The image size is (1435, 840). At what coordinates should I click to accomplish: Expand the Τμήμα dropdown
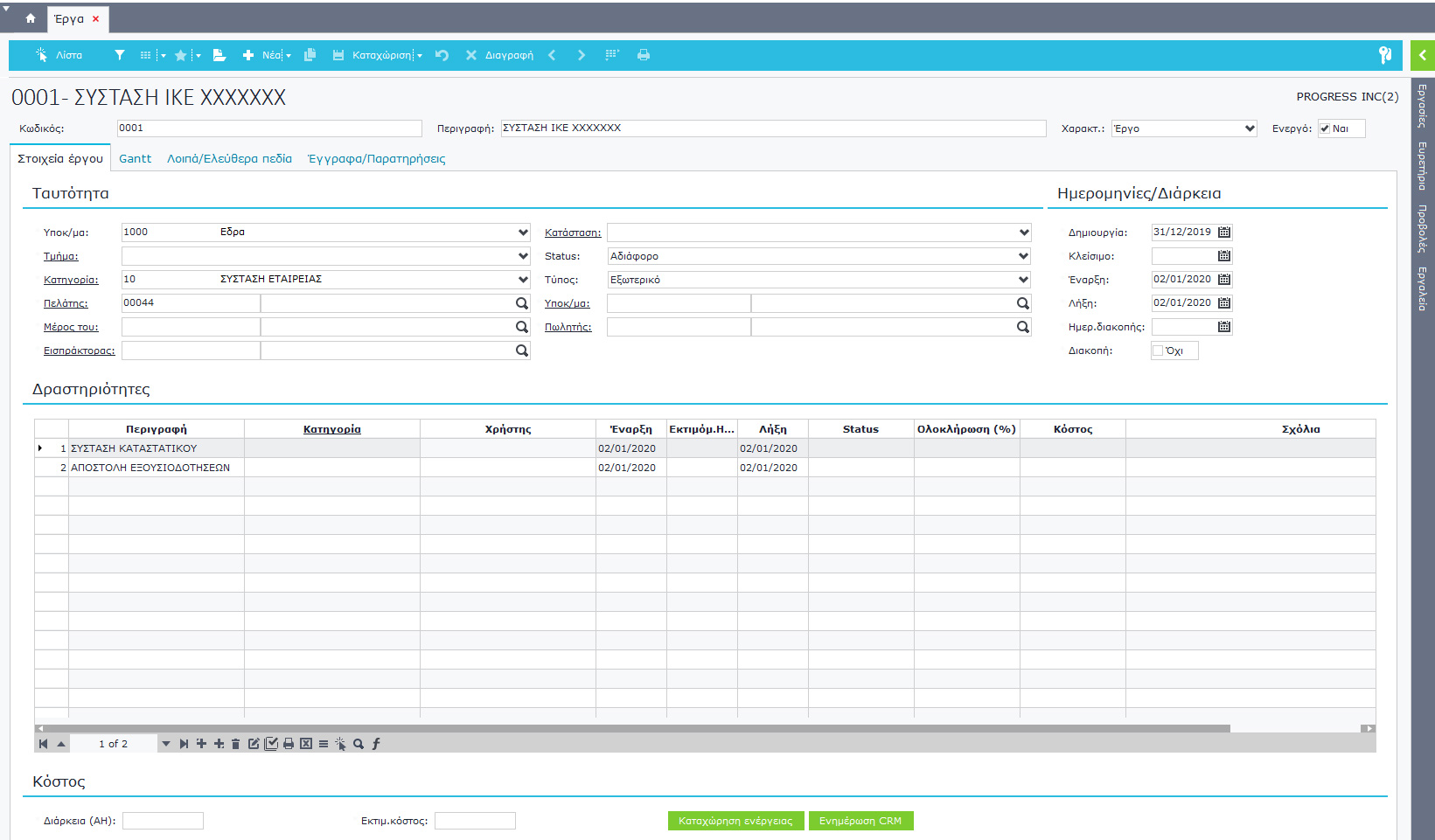(x=523, y=256)
